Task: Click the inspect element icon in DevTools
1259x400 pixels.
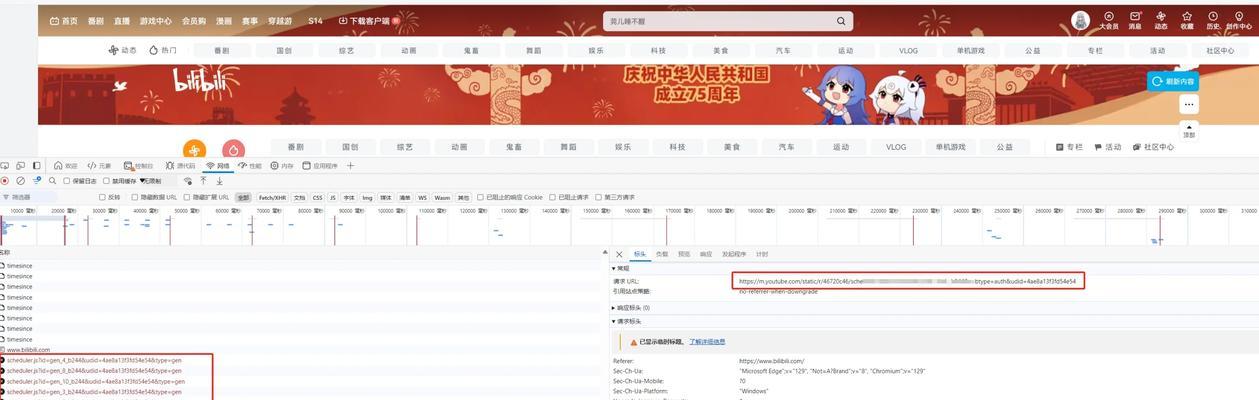Action: 5,166
